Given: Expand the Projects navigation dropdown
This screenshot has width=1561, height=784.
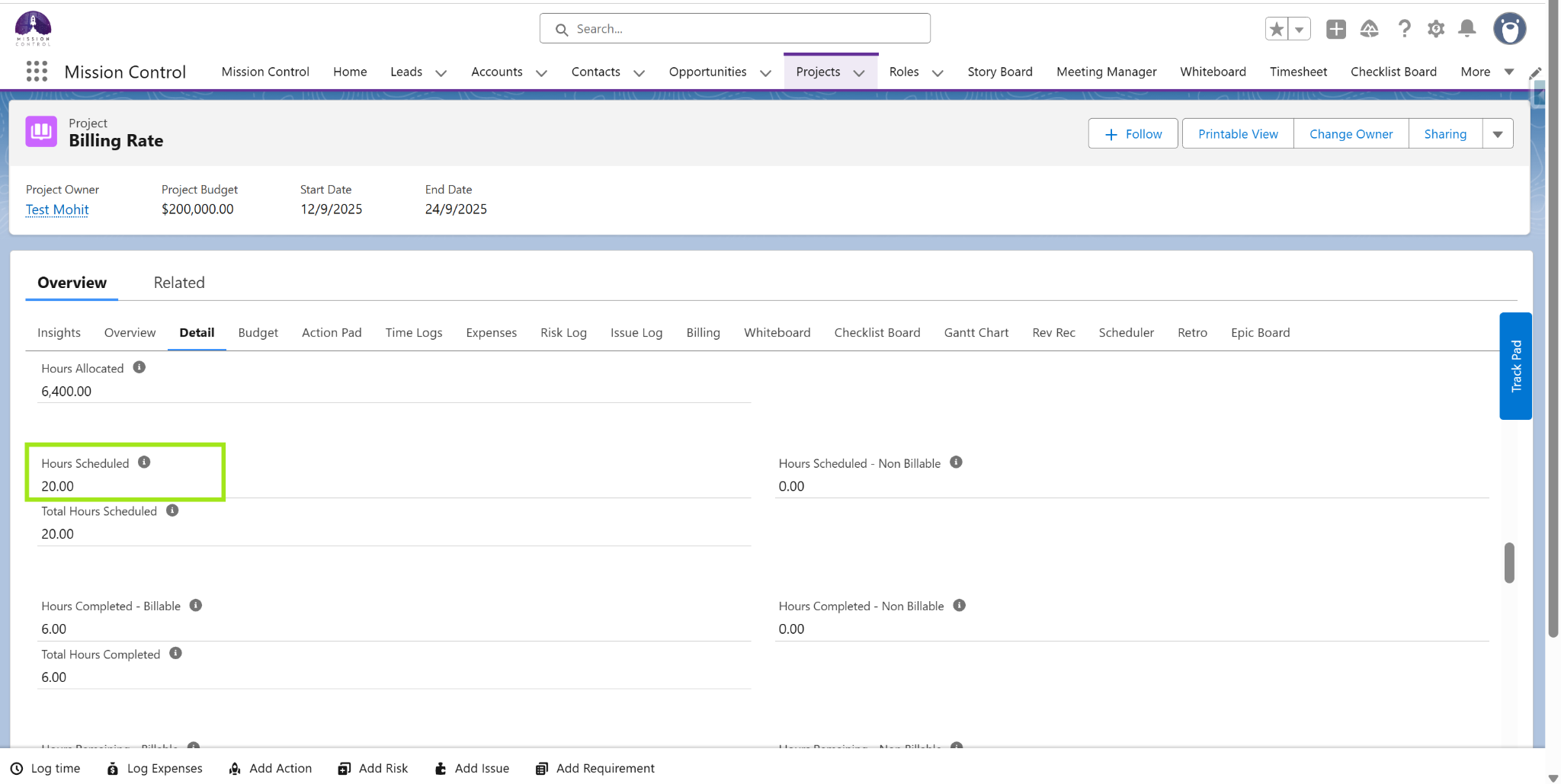Looking at the screenshot, I should (x=859, y=73).
